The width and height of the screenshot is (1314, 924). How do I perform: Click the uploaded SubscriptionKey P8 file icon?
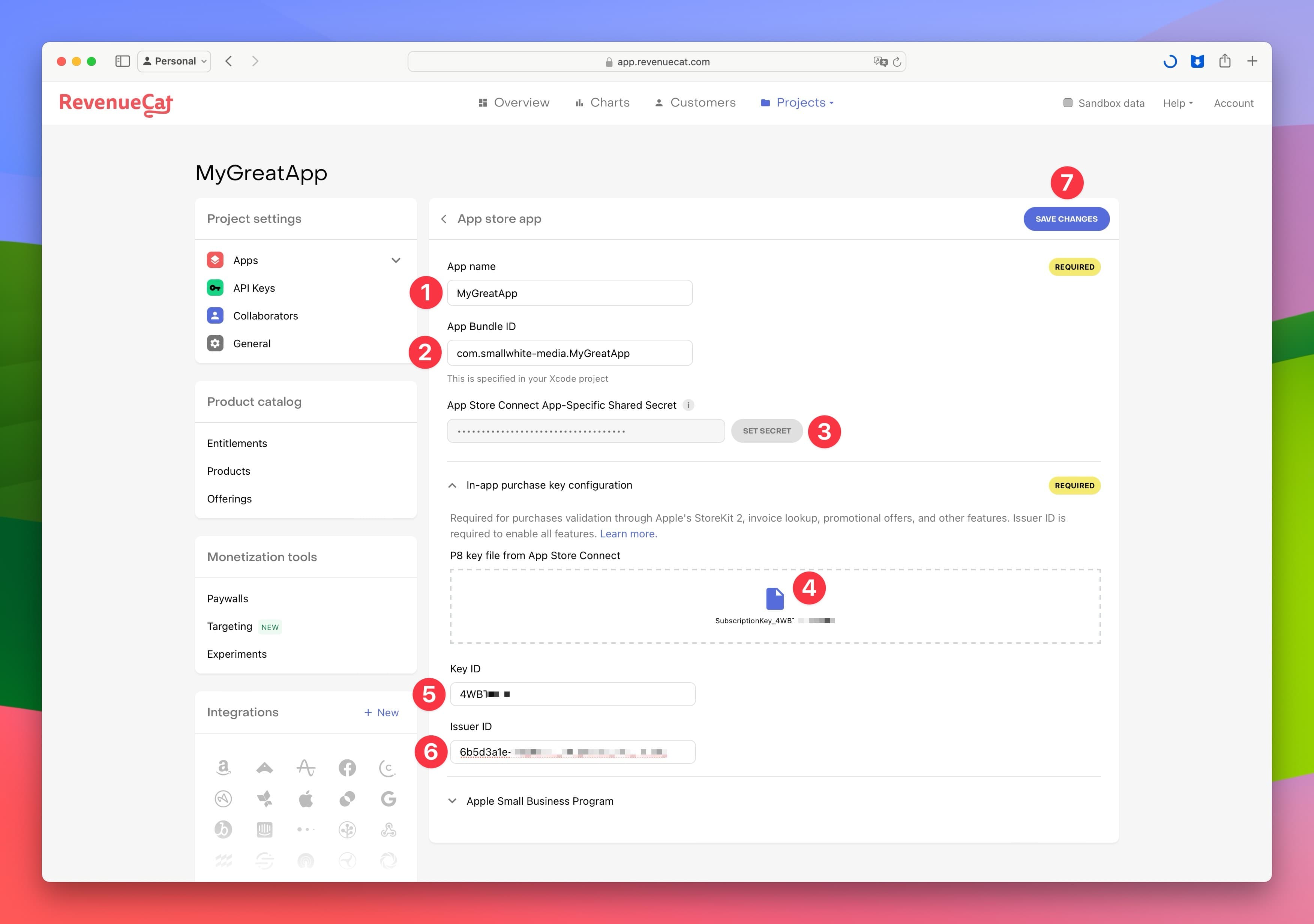775,599
